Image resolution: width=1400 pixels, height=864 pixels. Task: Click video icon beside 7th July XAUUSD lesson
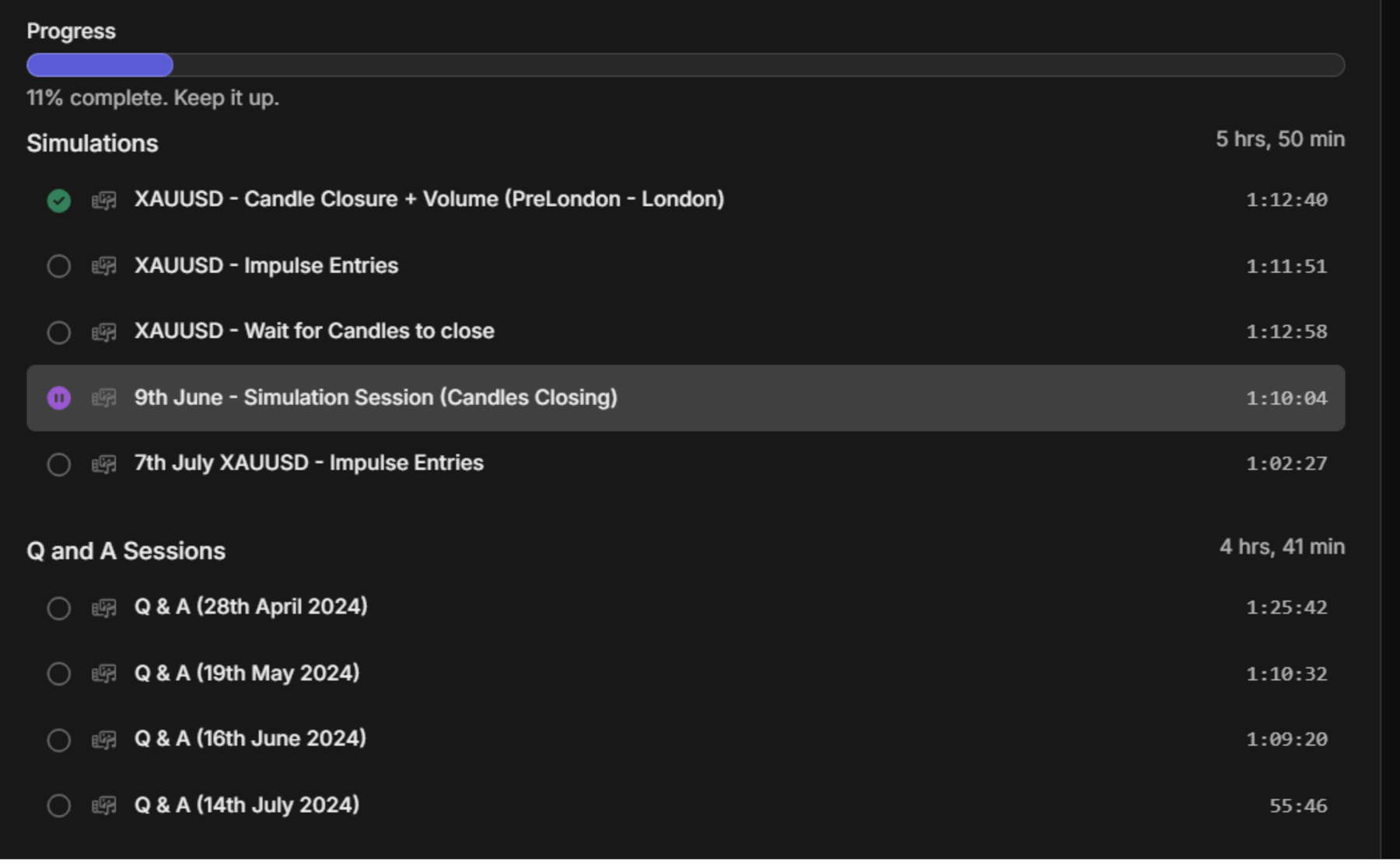coord(103,464)
